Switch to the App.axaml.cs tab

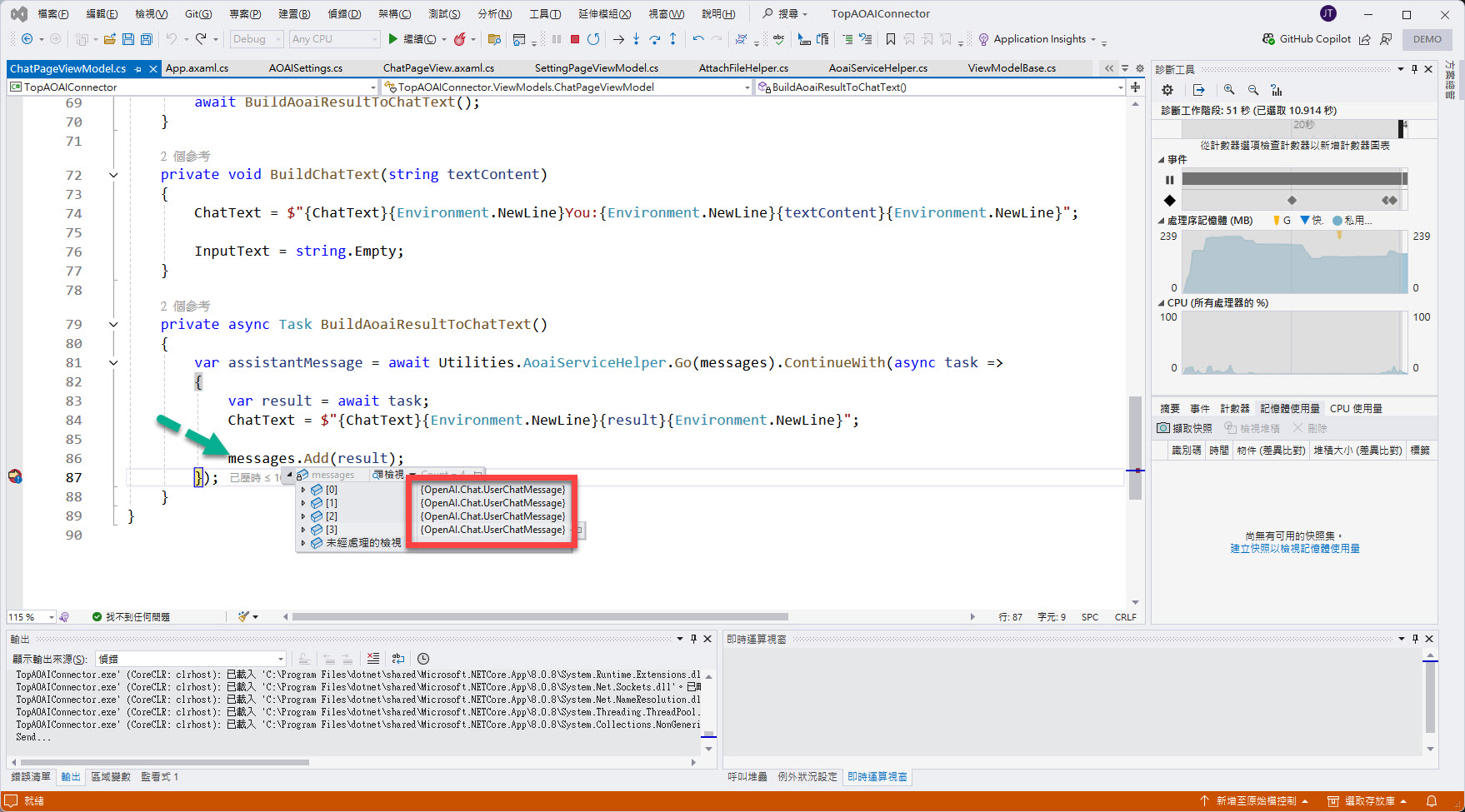pos(197,68)
